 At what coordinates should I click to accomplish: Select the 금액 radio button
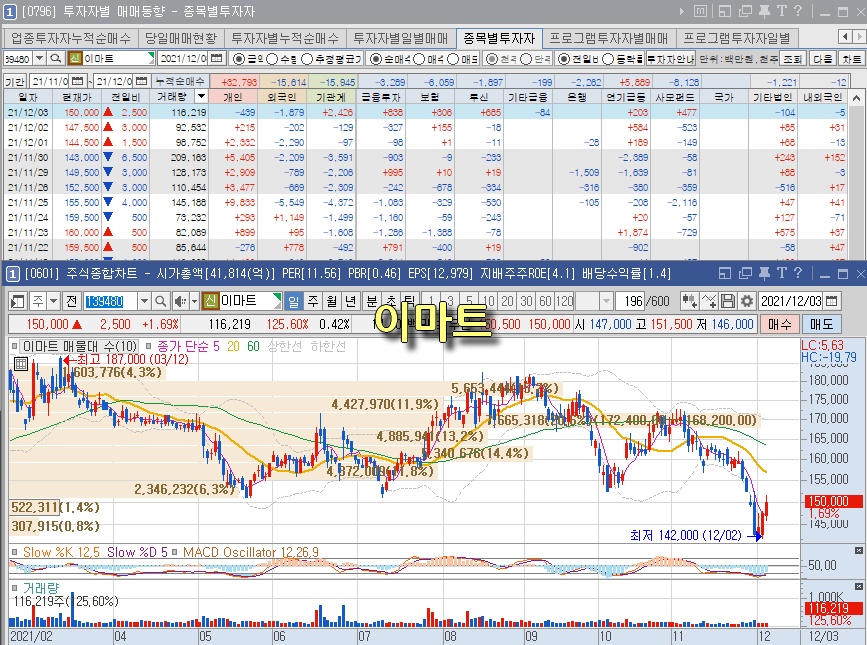(x=239, y=59)
